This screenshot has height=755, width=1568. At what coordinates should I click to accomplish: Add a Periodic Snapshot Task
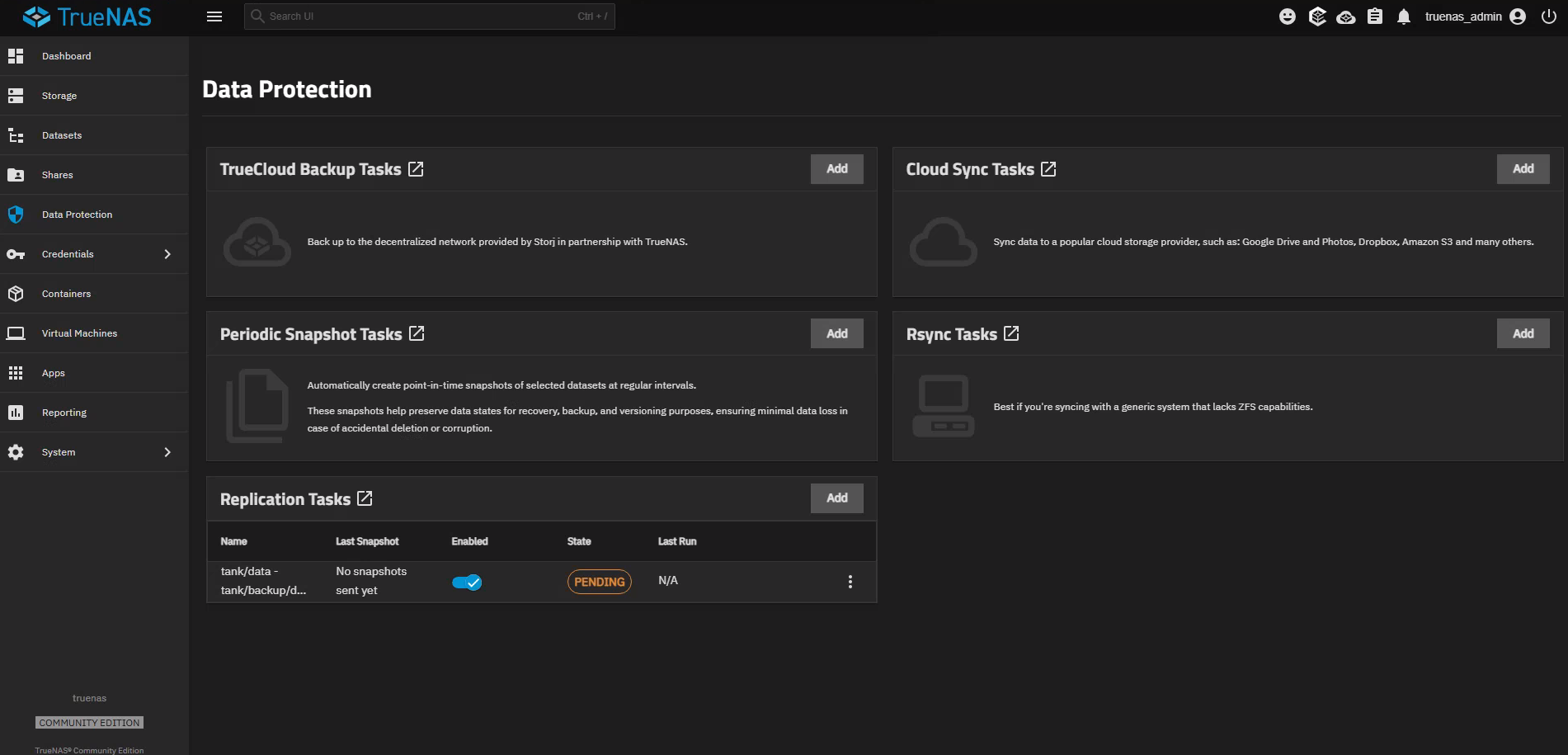click(837, 333)
